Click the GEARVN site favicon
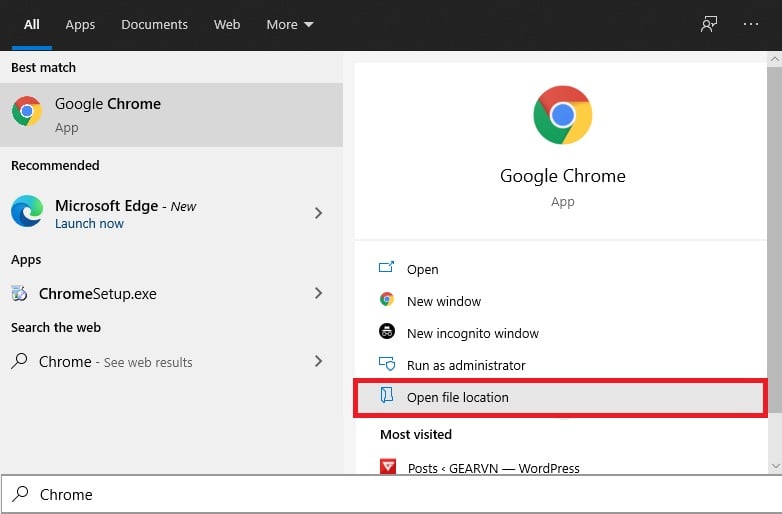Viewport: 782px width, 514px height. [388, 467]
